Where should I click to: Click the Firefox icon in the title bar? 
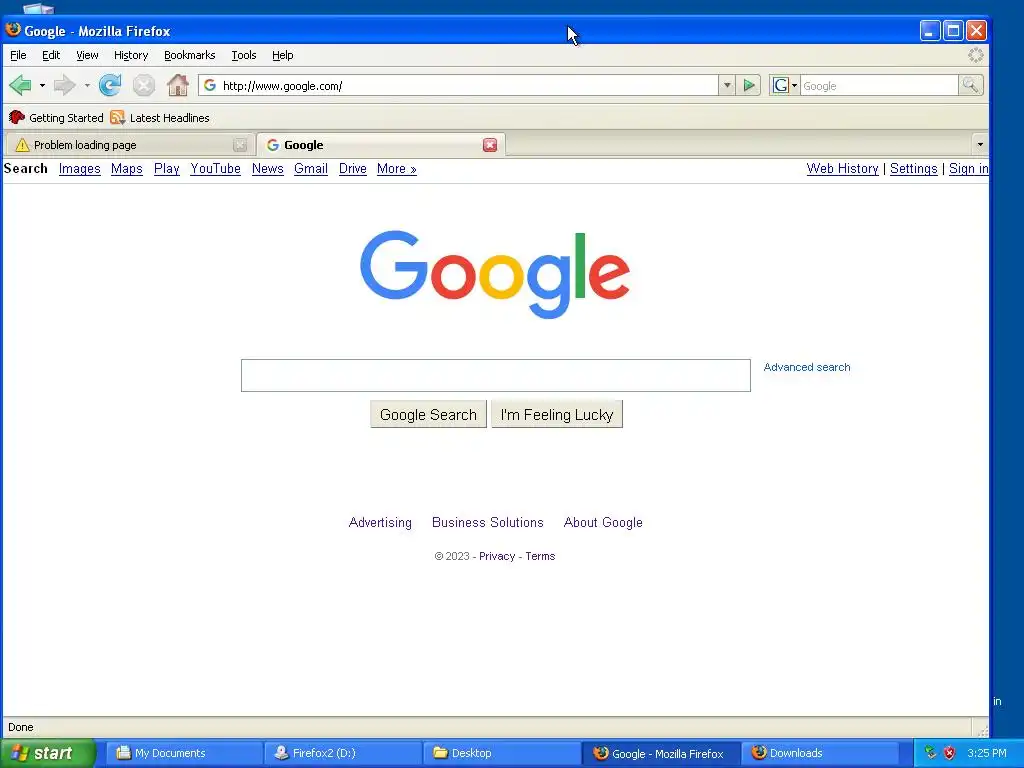click(x=12, y=30)
